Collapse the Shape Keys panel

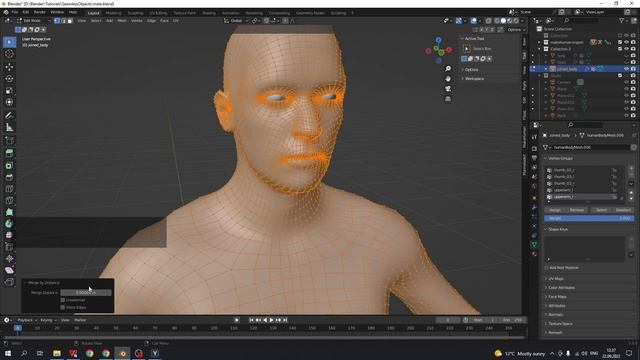pos(557,229)
